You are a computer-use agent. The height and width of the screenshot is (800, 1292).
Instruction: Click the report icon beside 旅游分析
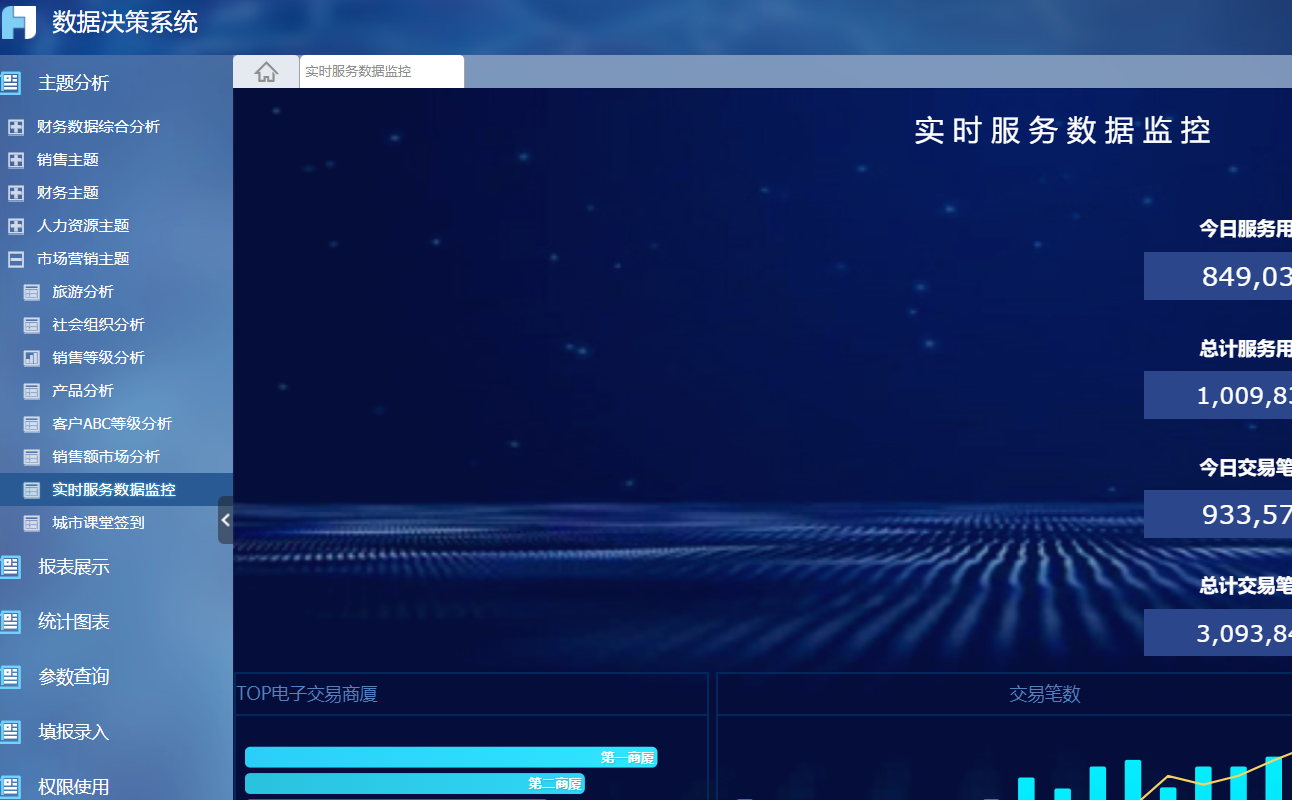pos(32,292)
